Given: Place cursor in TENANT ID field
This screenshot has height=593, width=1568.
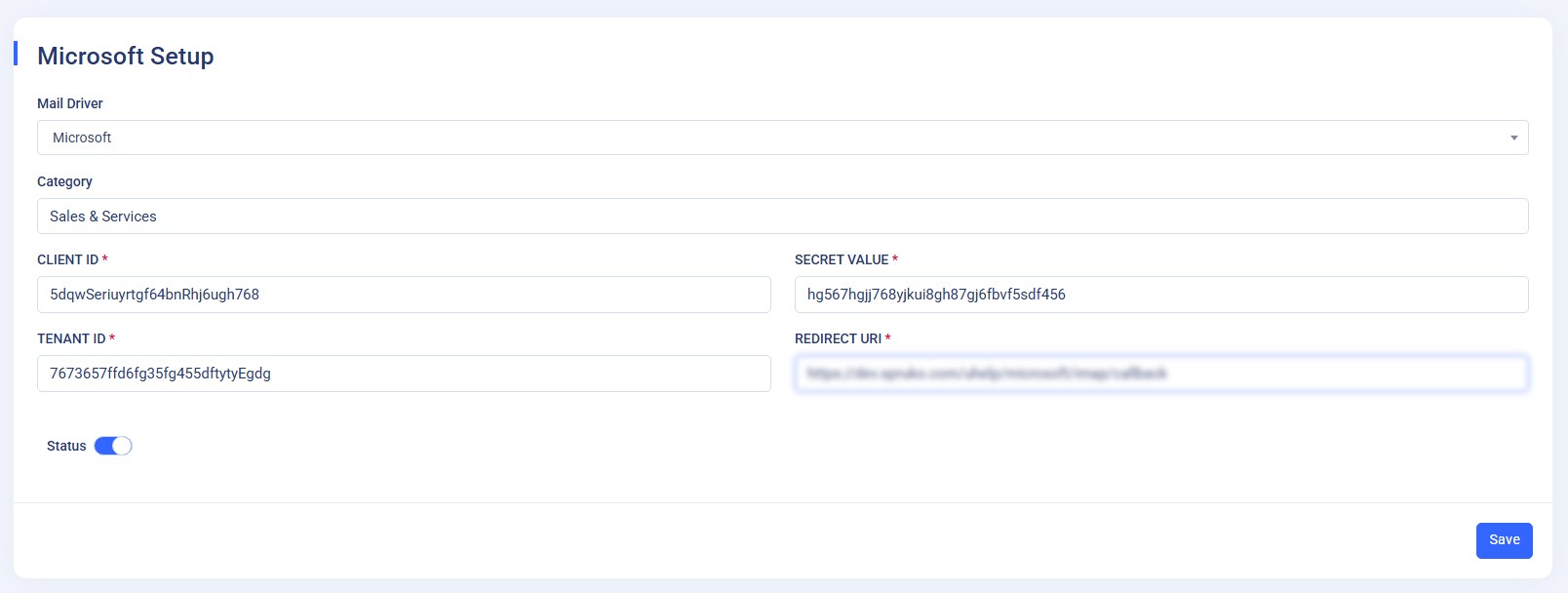Looking at the screenshot, I should (404, 374).
